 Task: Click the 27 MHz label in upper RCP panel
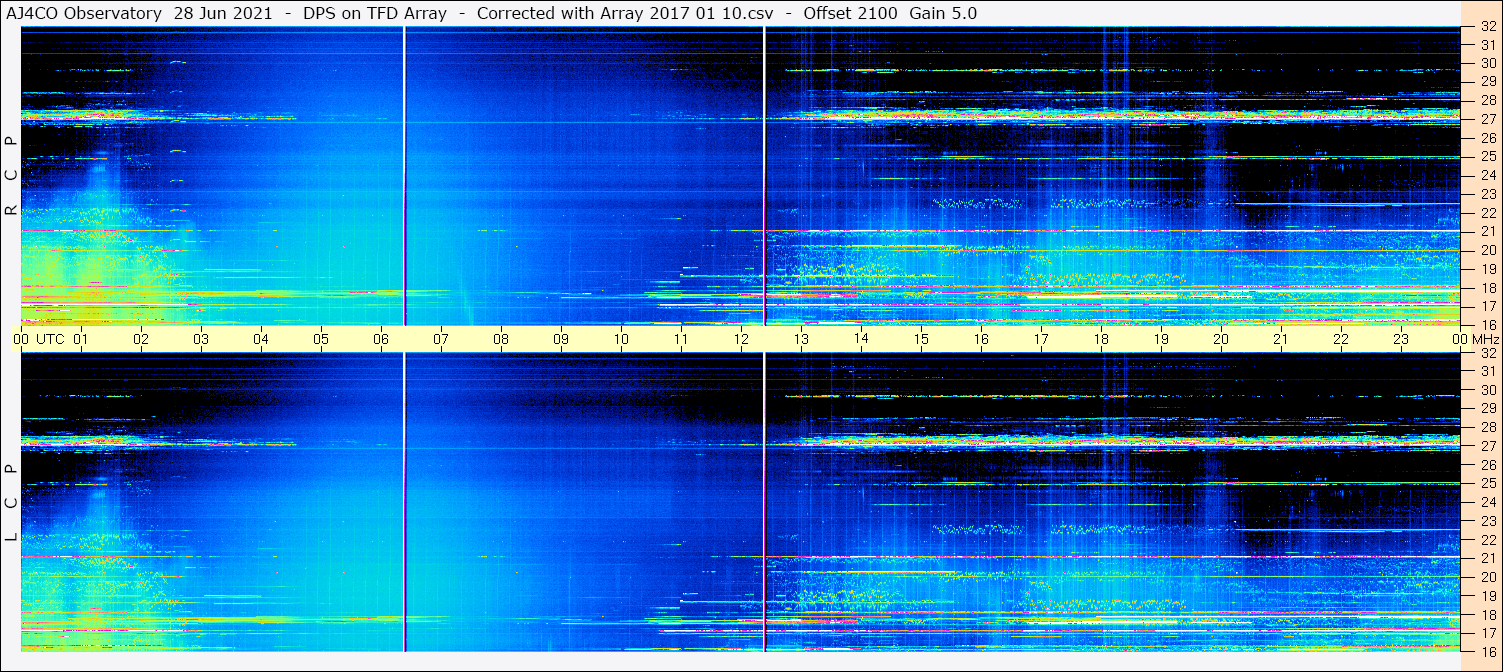(1487, 119)
